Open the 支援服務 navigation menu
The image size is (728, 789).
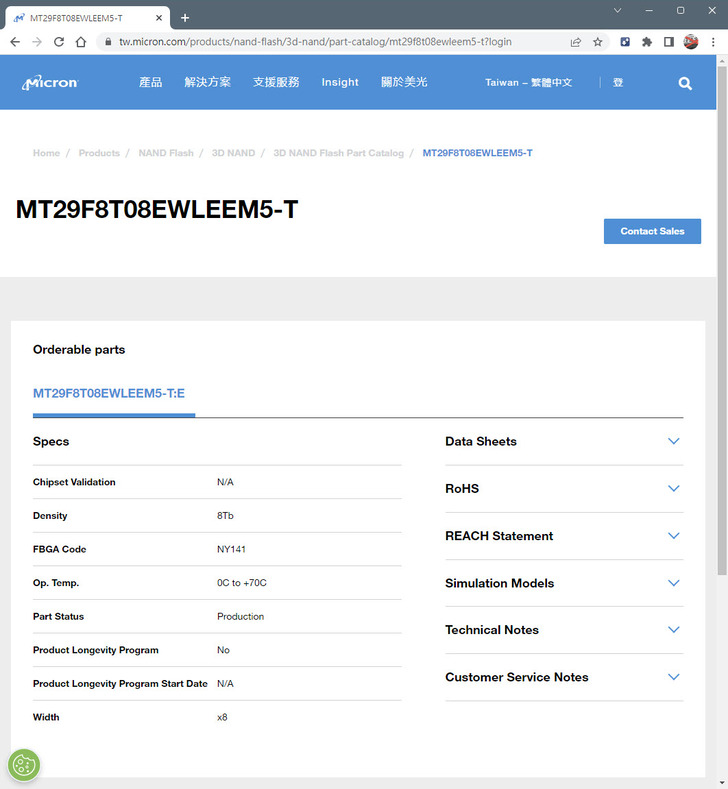point(276,82)
